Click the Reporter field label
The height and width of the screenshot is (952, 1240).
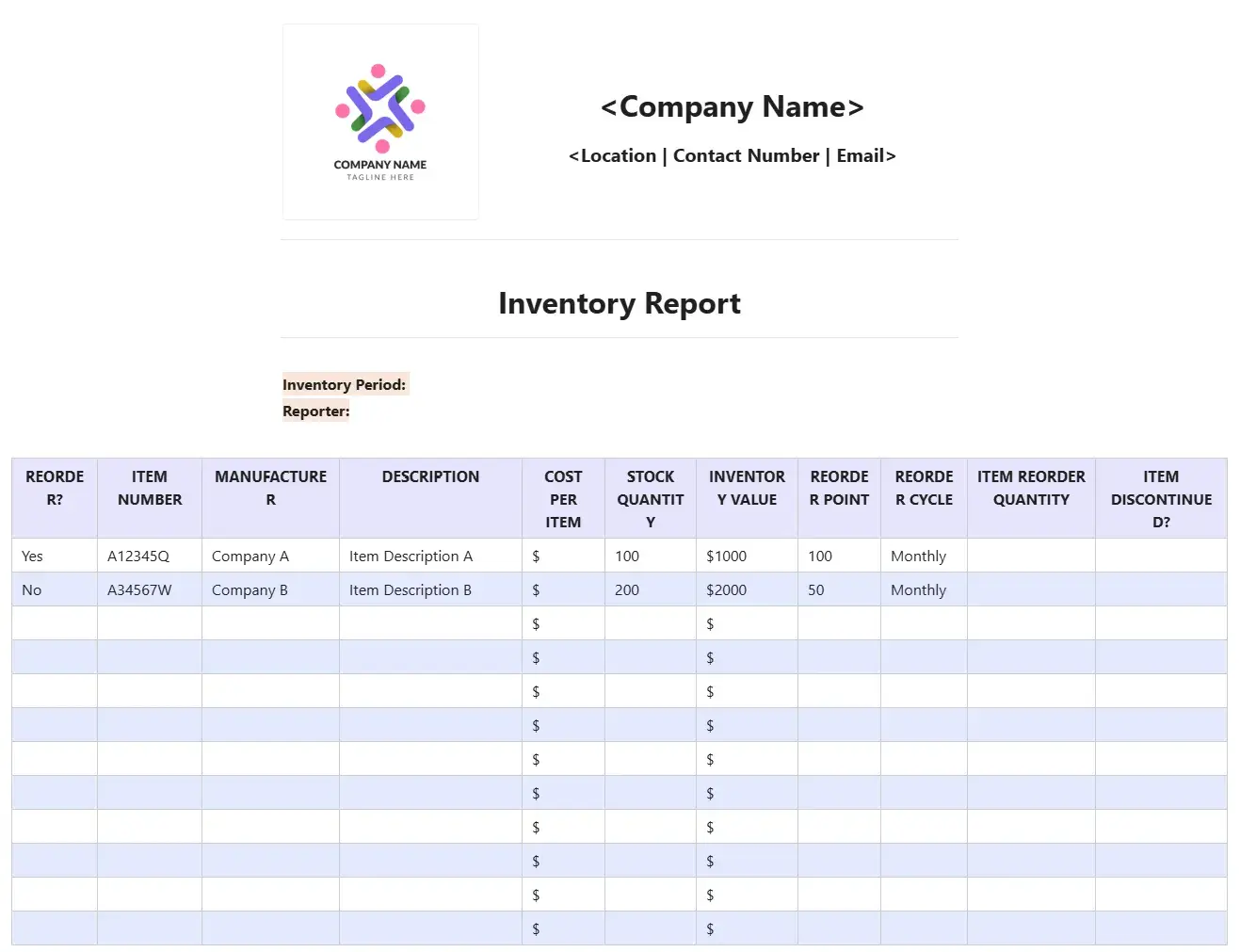tap(315, 411)
